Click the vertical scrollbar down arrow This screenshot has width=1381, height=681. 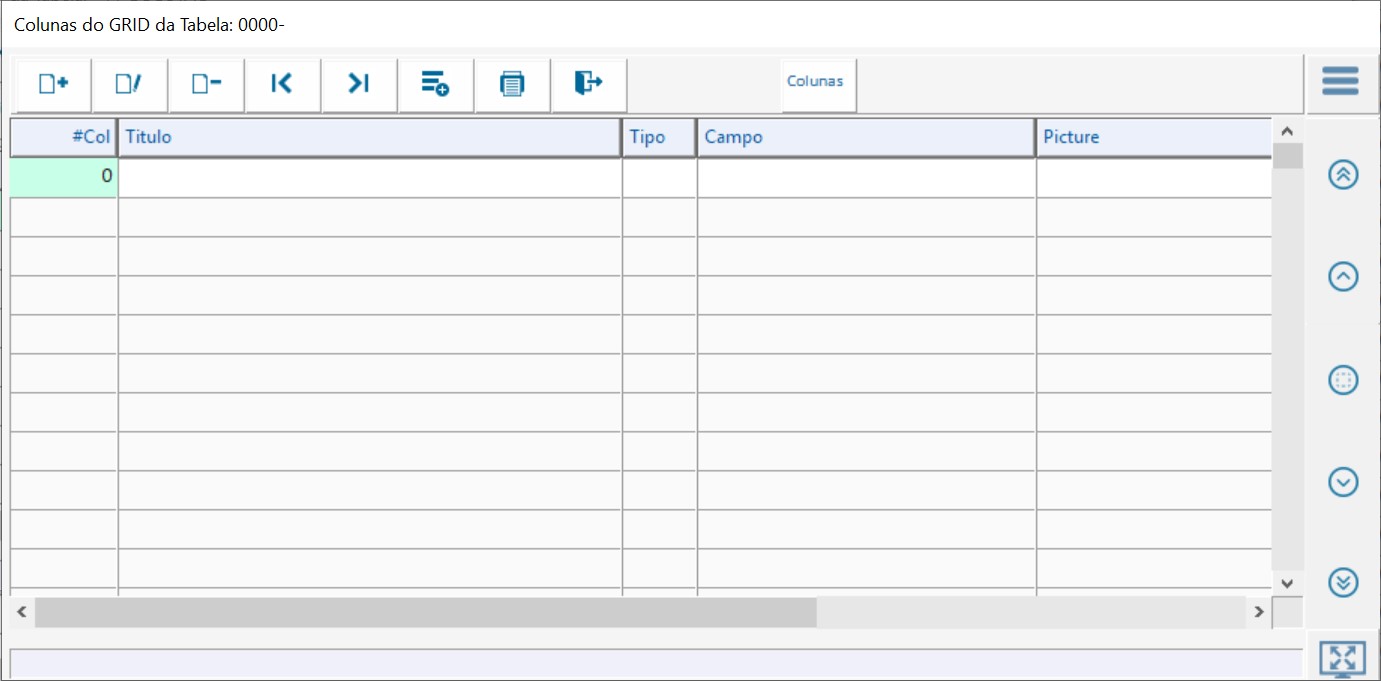coord(1287,583)
